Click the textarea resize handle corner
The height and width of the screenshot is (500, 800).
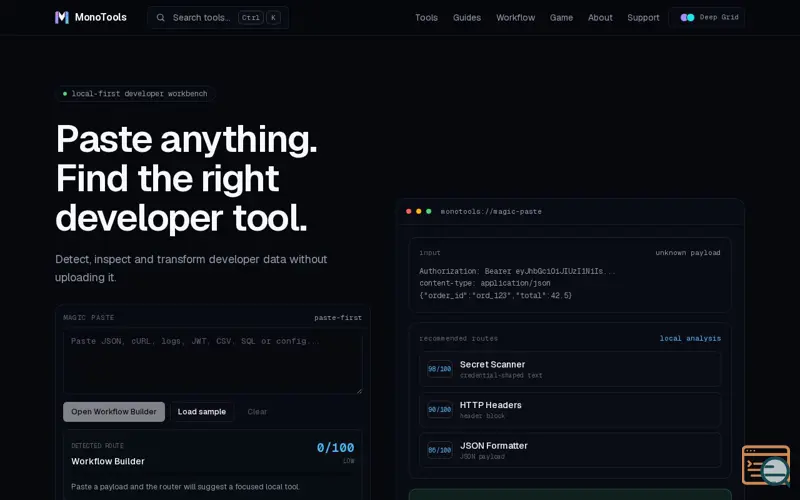pos(360,391)
